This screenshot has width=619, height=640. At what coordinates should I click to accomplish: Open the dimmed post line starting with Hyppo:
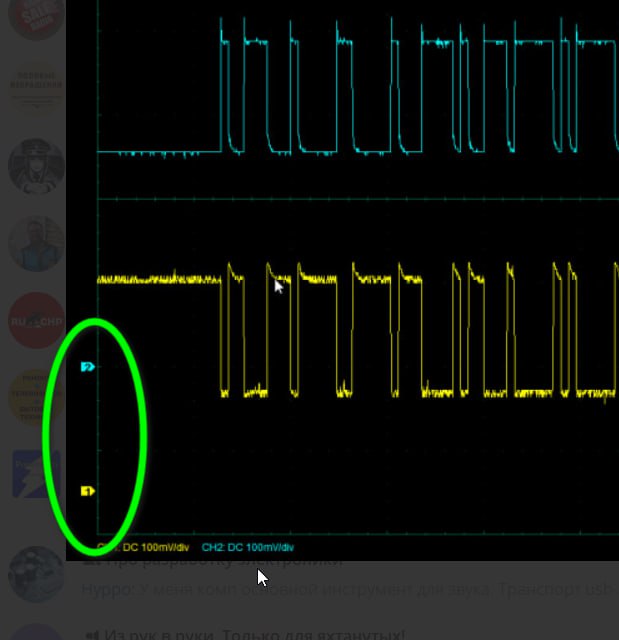350,589
